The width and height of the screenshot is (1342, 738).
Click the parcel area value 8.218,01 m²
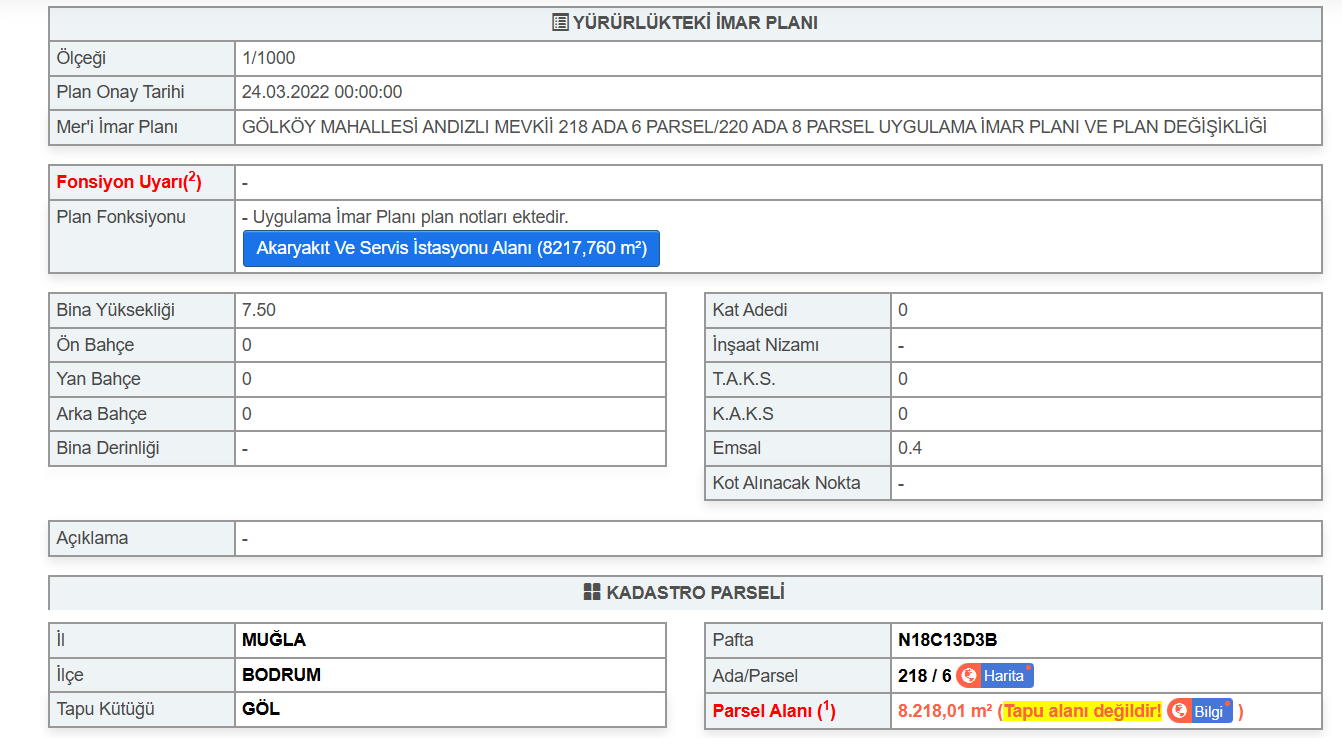(x=944, y=711)
